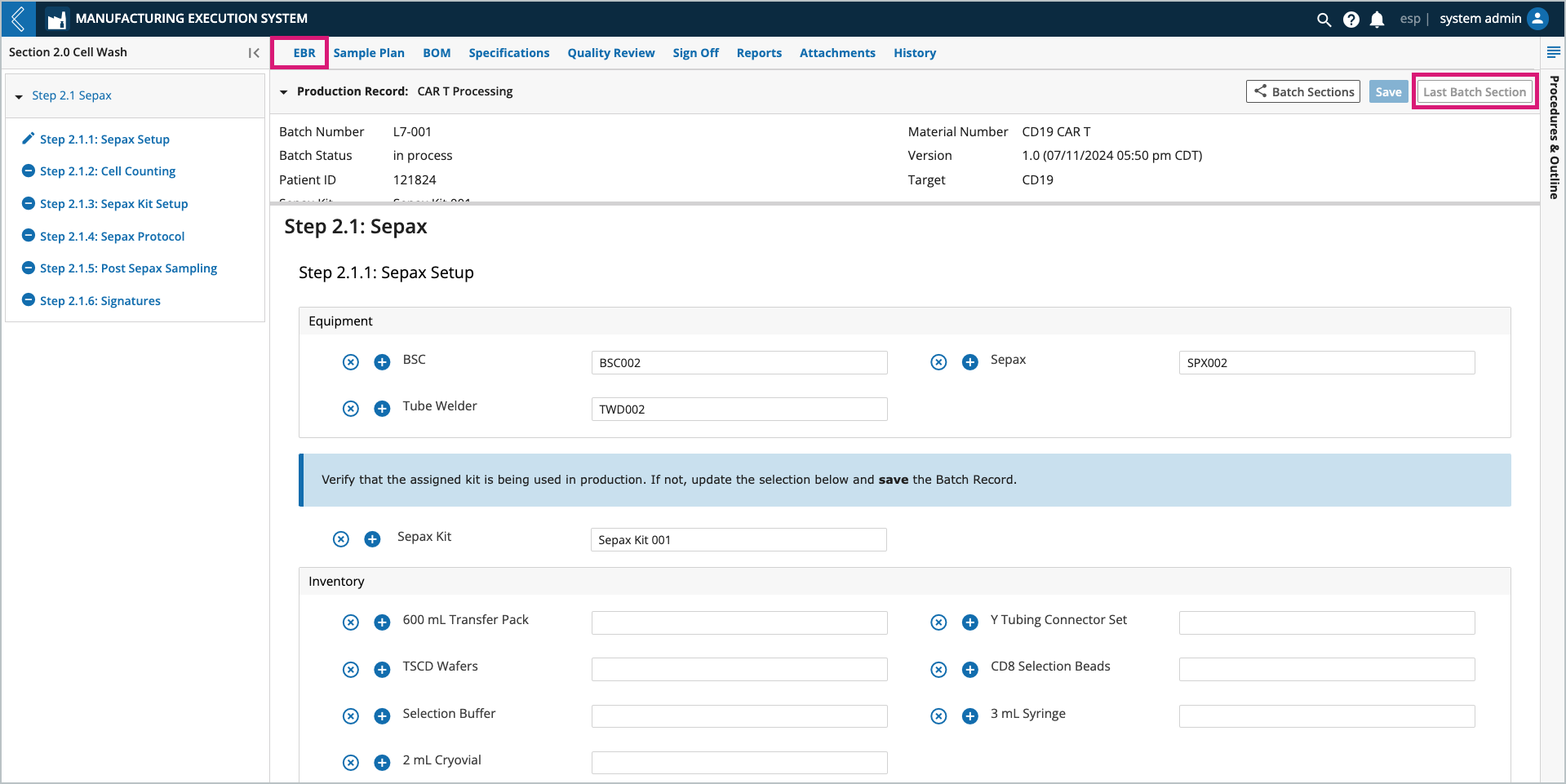Go to Step 2.1.1: Sepax Setup
Screen dimensions: 1566x784
click(x=104, y=140)
